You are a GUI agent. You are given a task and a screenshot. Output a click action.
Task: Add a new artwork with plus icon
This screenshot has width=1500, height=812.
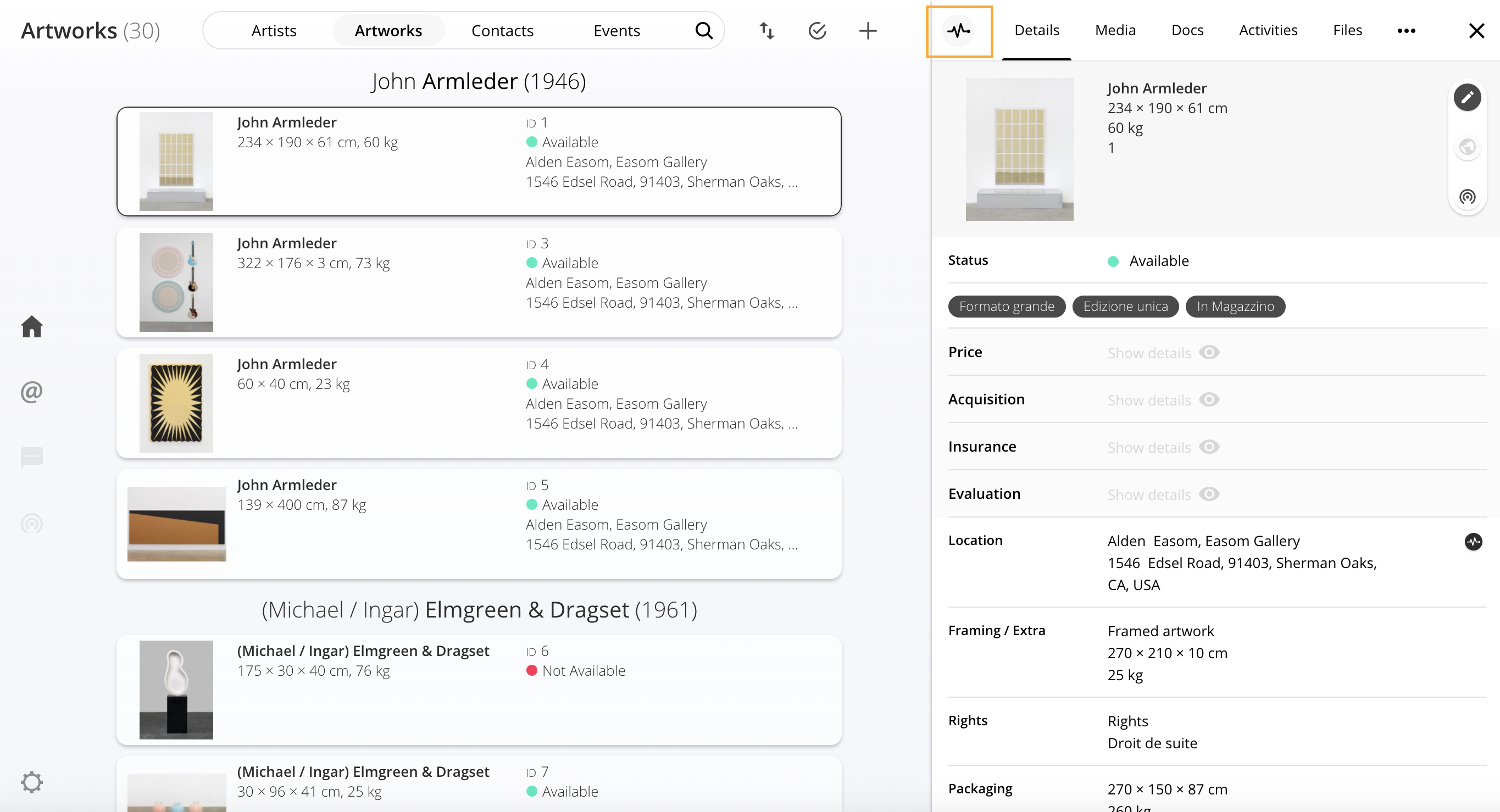click(868, 30)
